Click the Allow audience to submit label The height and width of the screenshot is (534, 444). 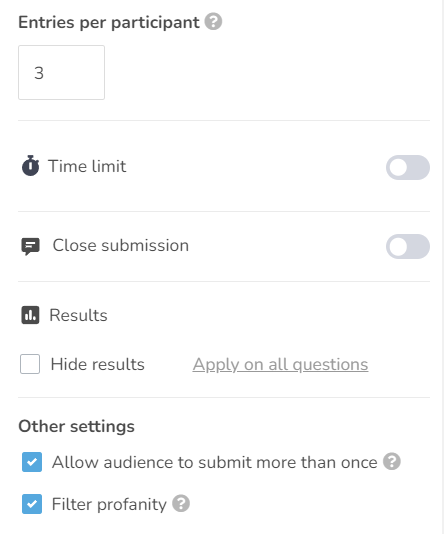point(215,462)
